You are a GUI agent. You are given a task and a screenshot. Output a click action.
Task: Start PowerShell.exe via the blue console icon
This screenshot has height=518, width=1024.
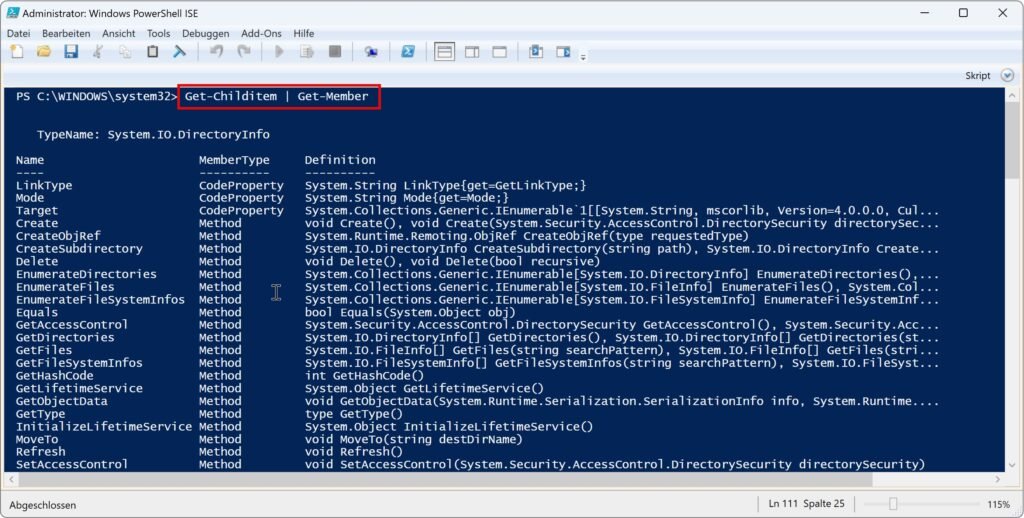coord(408,52)
